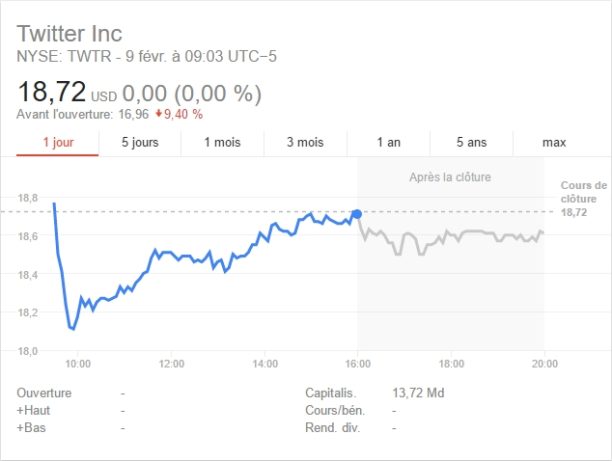The image size is (612, 461).
Task: Select the 'max' range tab
Action: [x=554, y=142]
